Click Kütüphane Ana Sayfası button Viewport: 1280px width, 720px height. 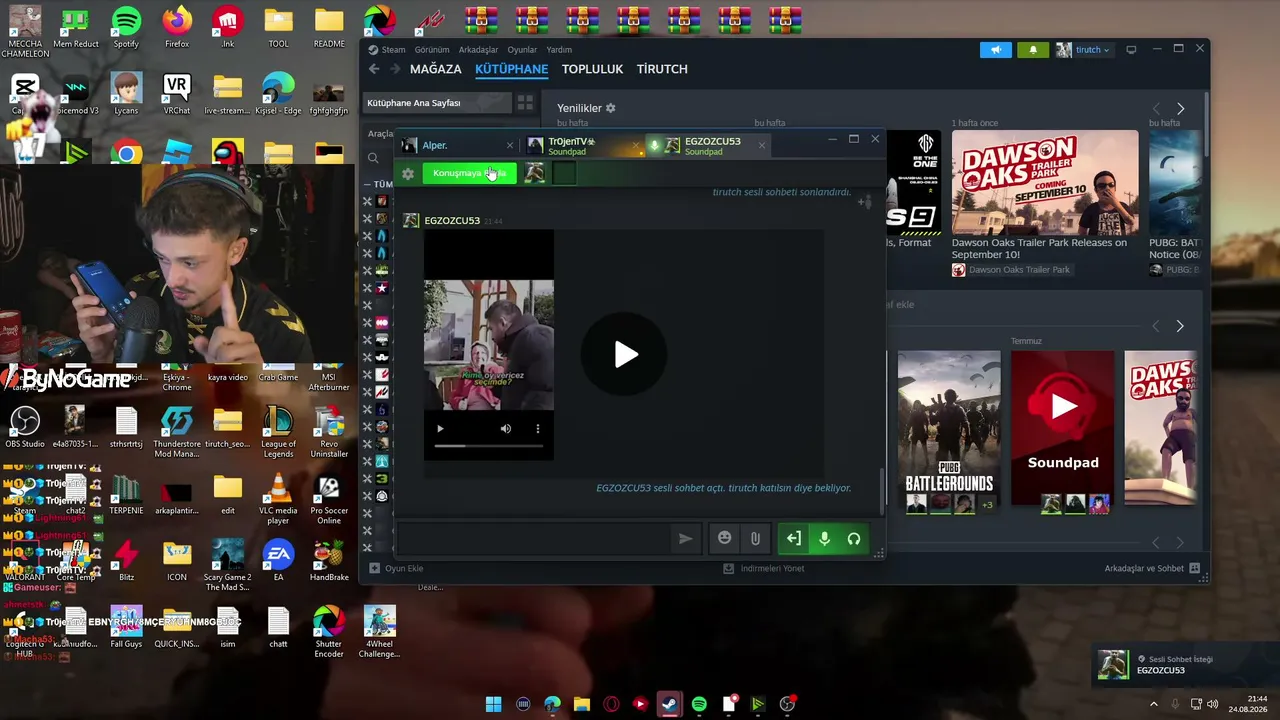pos(435,103)
